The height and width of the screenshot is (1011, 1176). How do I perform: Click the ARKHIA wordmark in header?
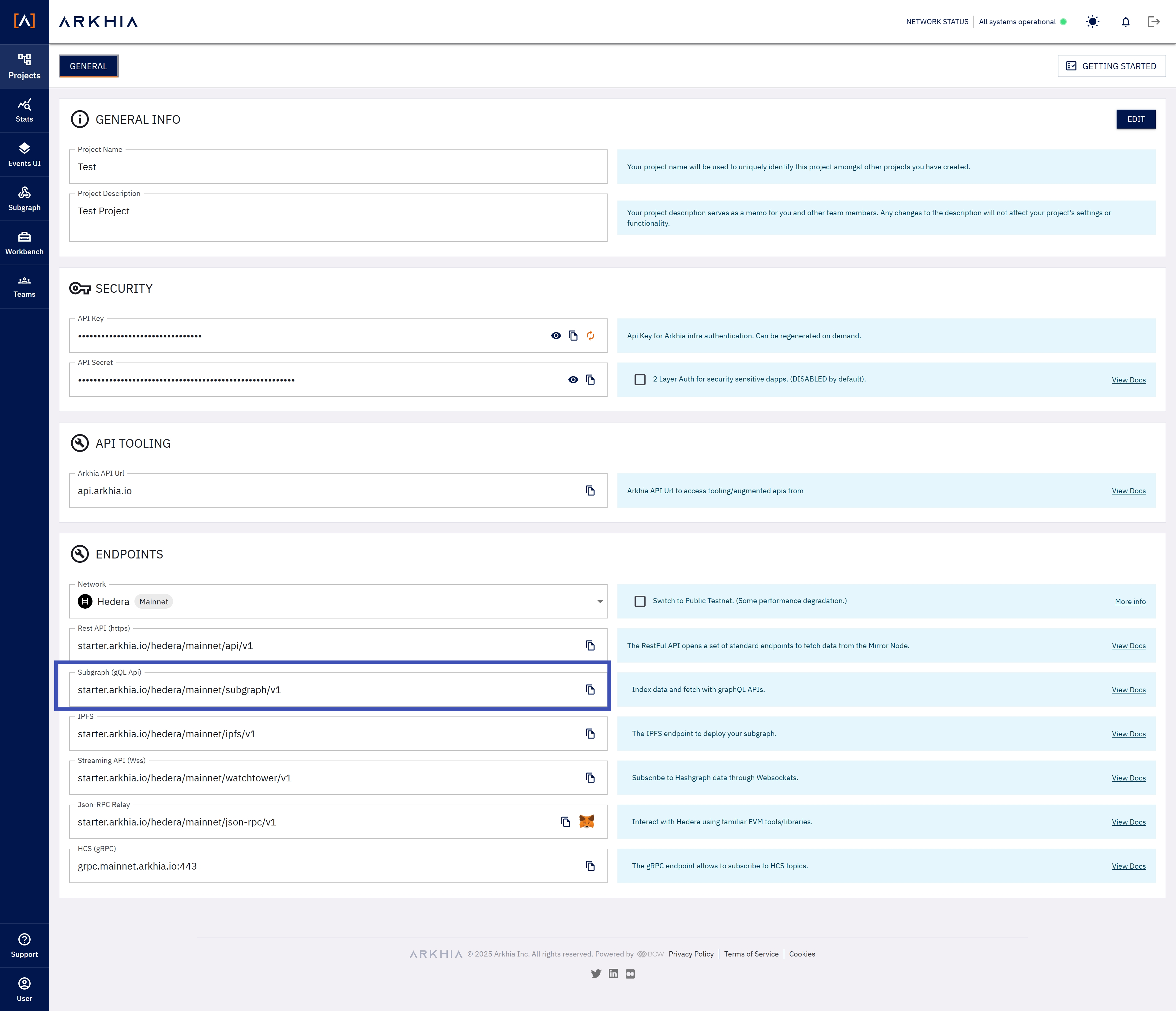tap(98, 21)
